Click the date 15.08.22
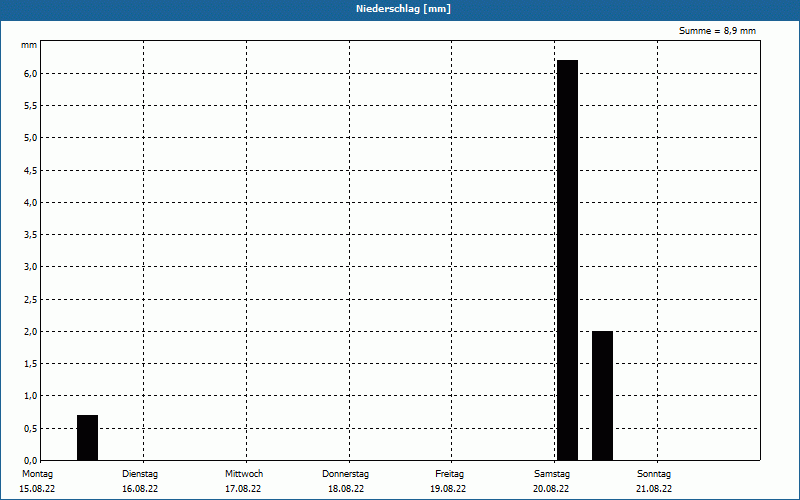The image size is (800, 500). coord(37,489)
